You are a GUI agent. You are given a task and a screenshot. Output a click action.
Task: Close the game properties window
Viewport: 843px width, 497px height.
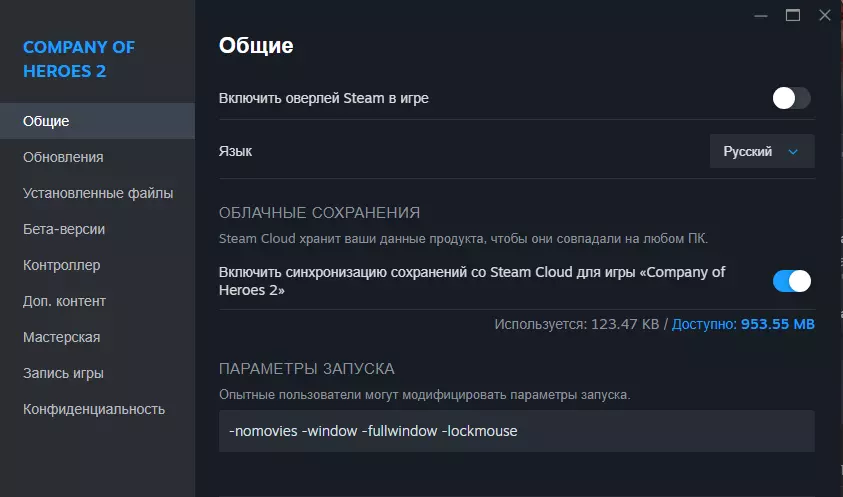(824, 15)
